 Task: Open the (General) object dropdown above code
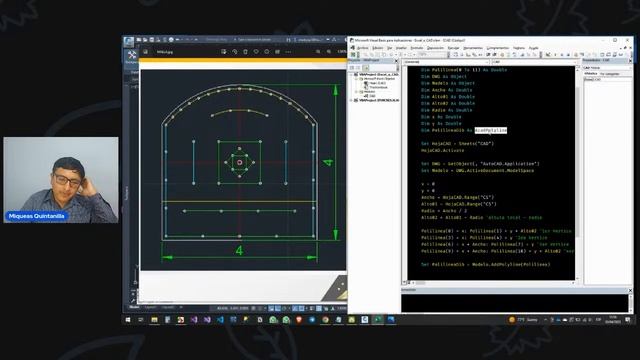446,62
